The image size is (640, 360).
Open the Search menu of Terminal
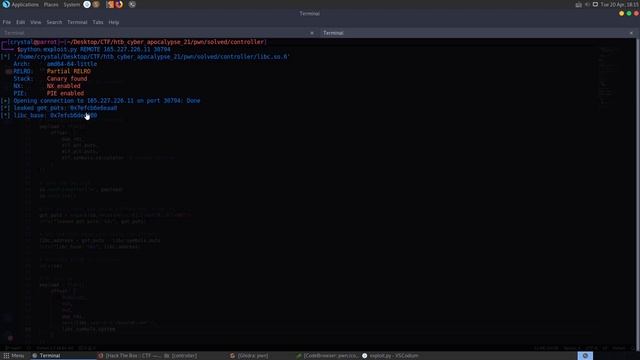pos(54,22)
